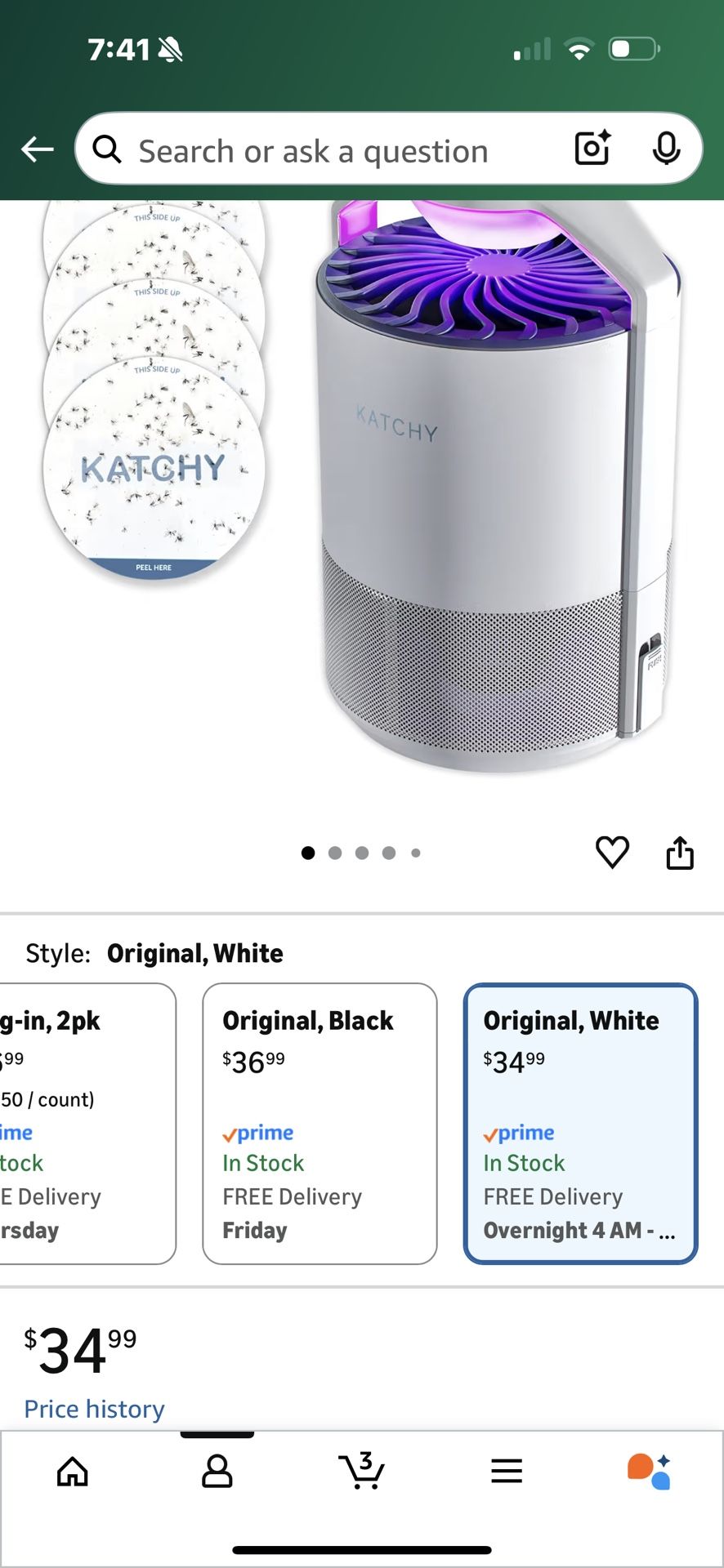Open the Rufus AI assistant icon

(646, 1472)
